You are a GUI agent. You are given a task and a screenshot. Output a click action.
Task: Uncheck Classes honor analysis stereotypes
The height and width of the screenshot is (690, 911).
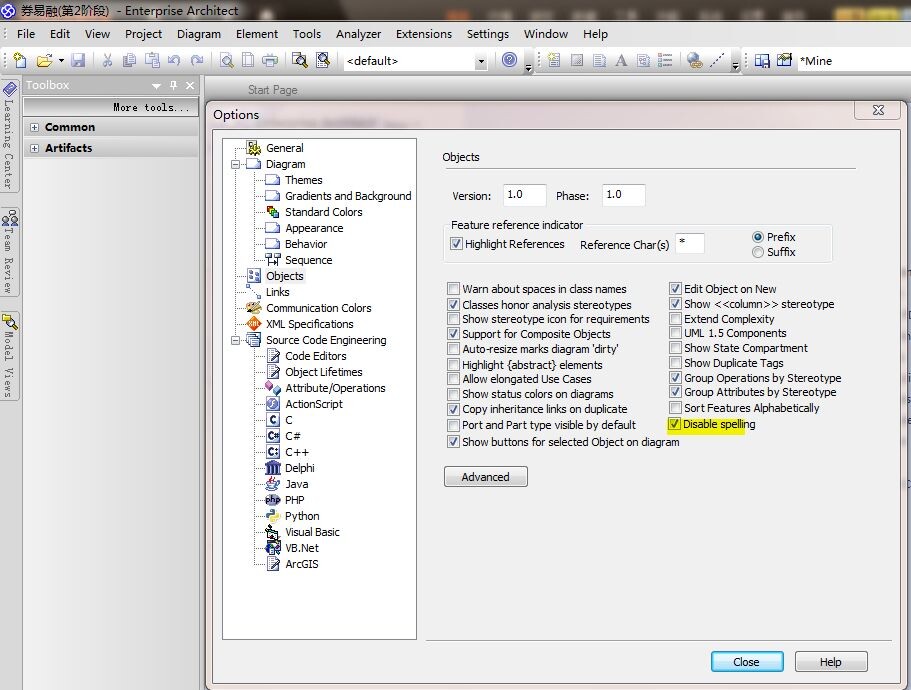[x=454, y=304]
